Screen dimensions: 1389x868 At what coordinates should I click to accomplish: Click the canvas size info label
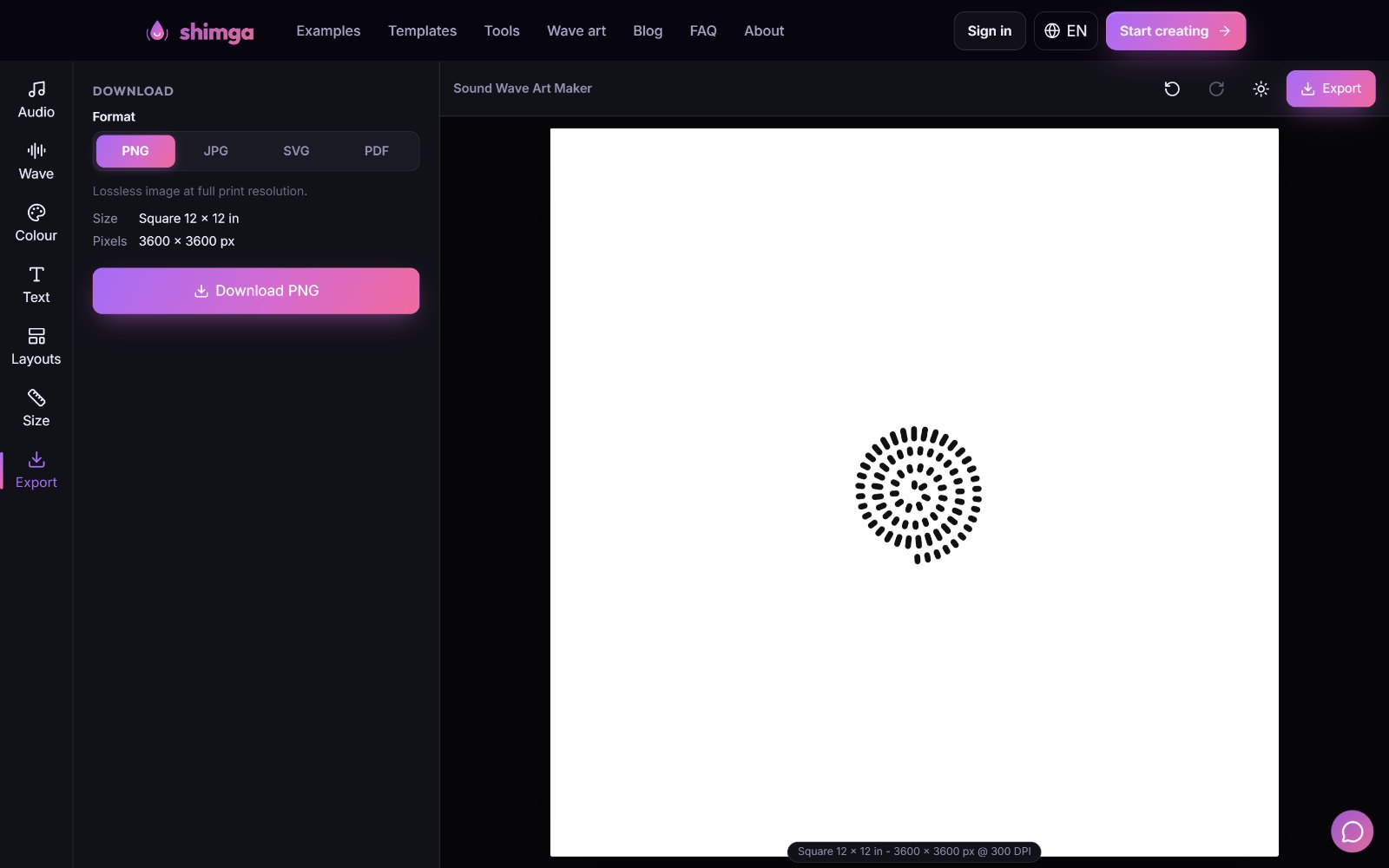(x=914, y=852)
